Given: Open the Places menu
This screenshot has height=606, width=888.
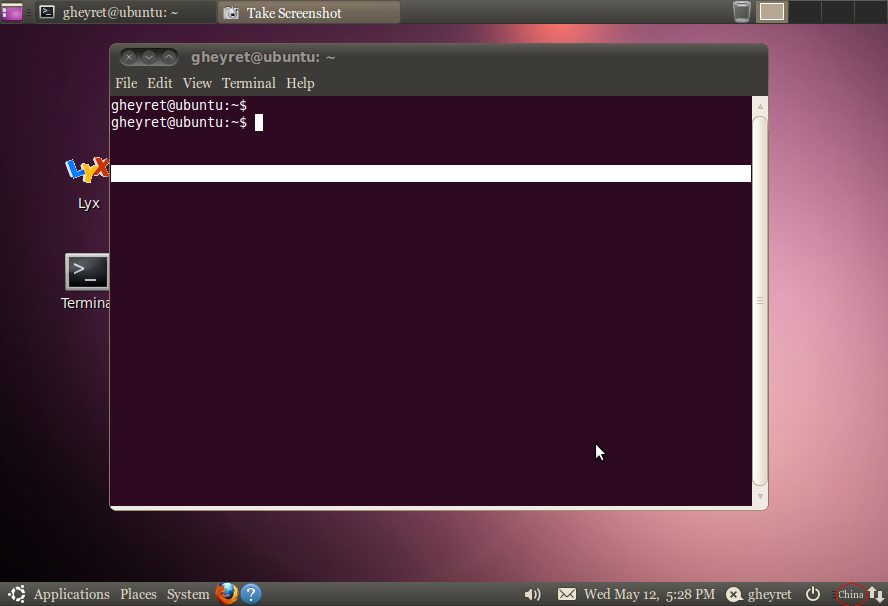Looking at the screenshot, I should click(138, 594).
